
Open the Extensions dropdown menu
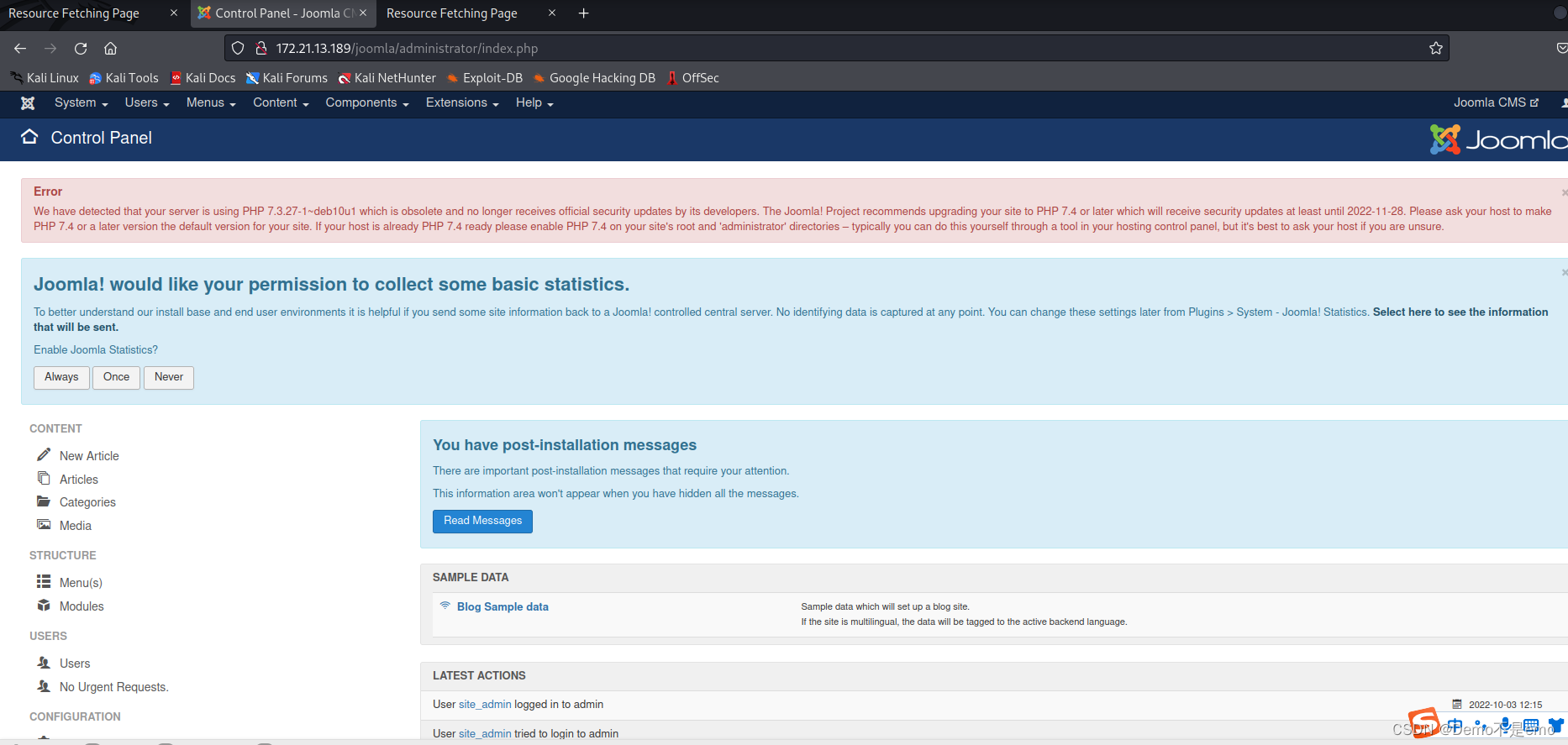coord(462,102)
